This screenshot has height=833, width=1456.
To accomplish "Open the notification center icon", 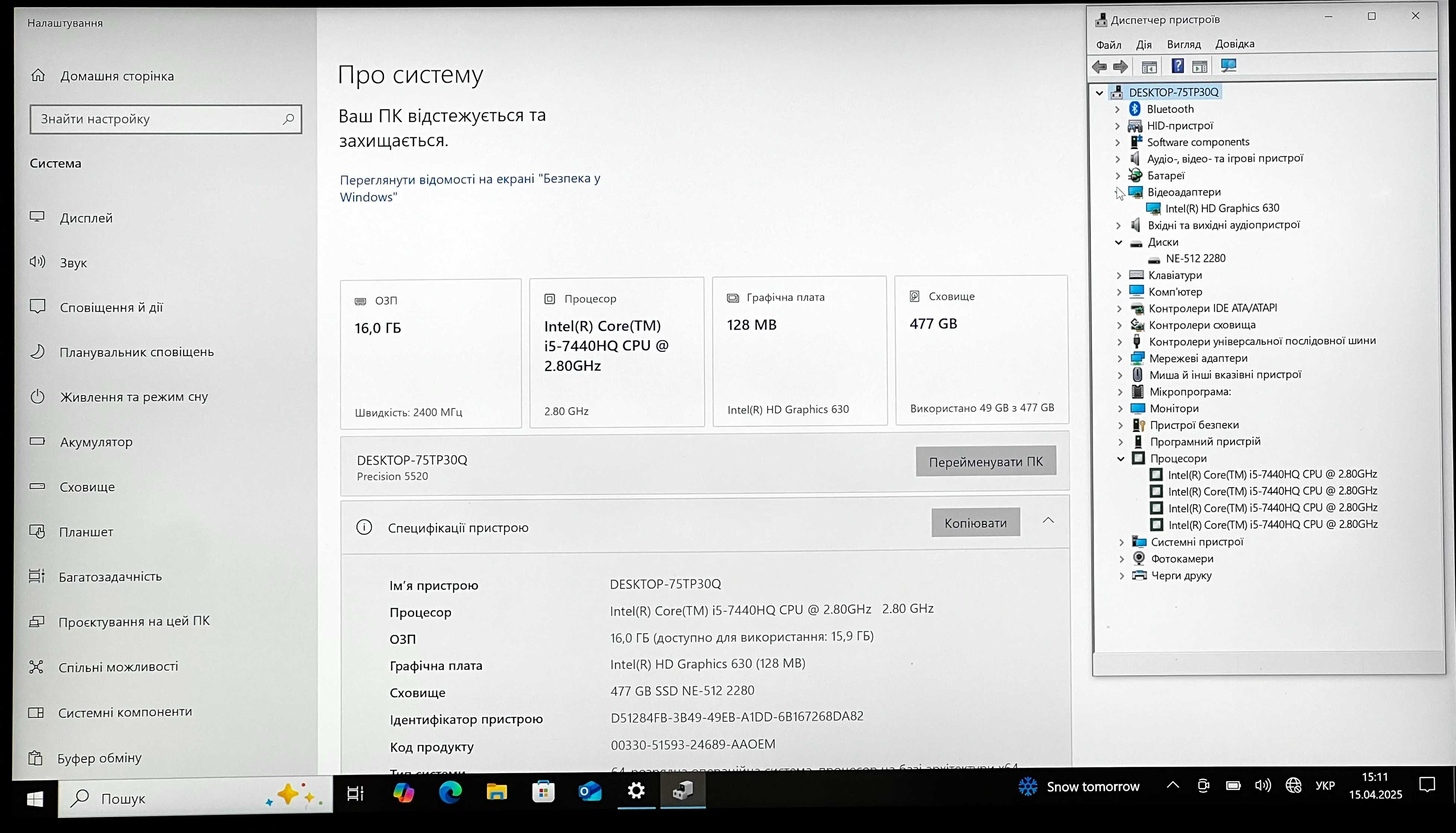I will [x=1427, y=785].
